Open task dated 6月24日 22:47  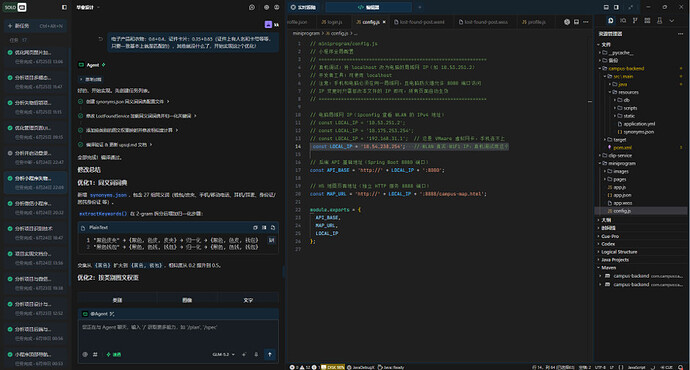tap(35, 158)
